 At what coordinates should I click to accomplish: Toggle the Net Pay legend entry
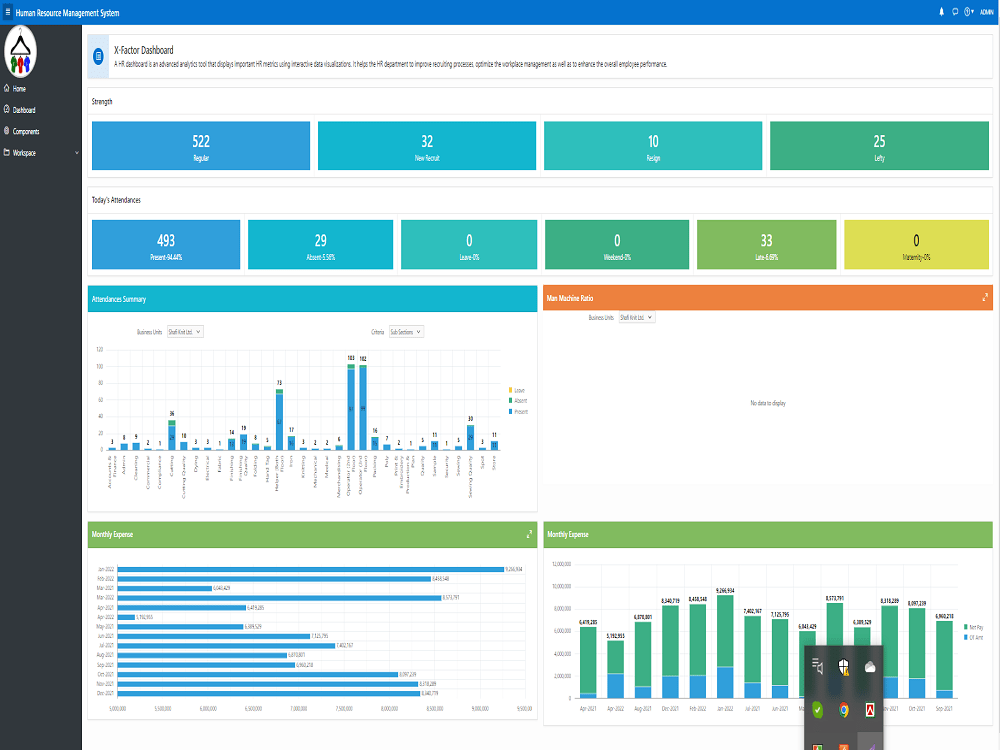[x=977, y=626]
